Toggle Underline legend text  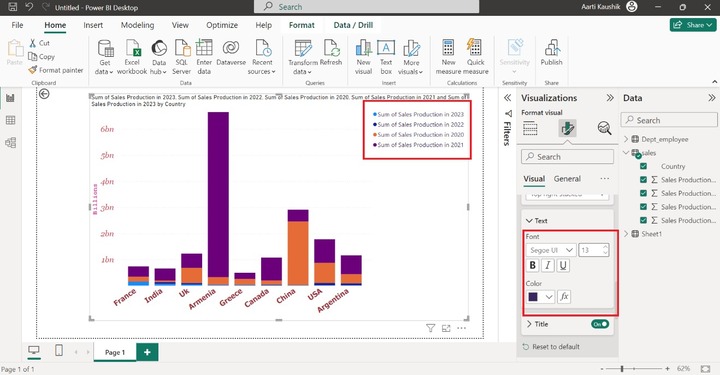[563, 265]
